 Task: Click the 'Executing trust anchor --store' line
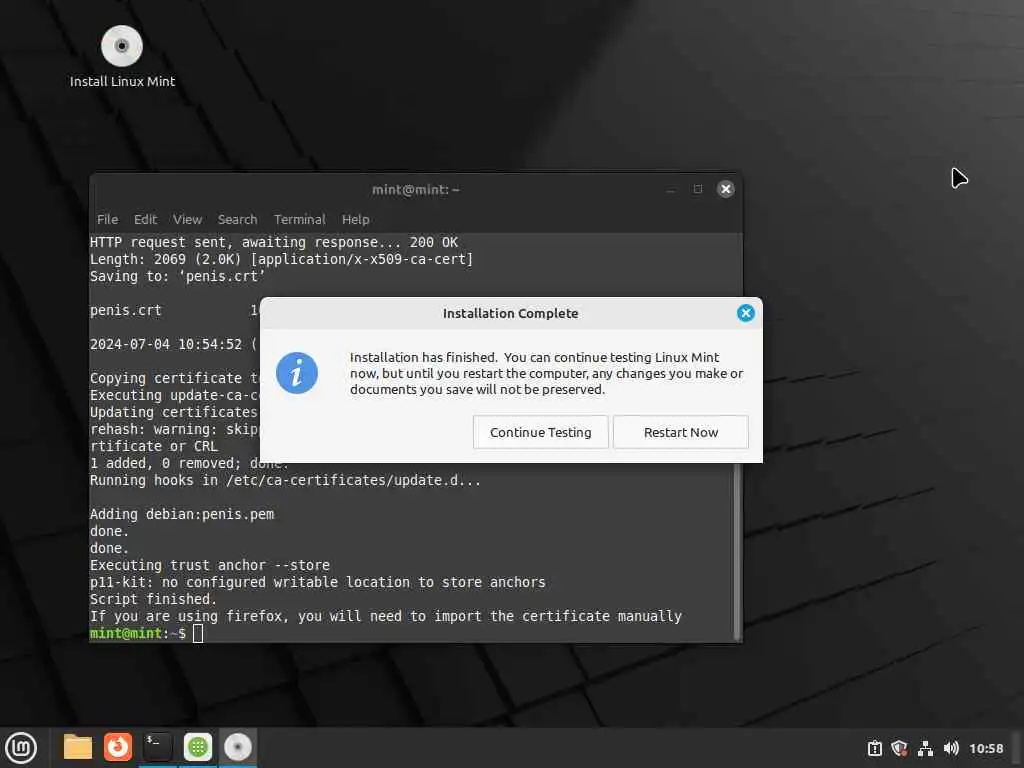210,565
